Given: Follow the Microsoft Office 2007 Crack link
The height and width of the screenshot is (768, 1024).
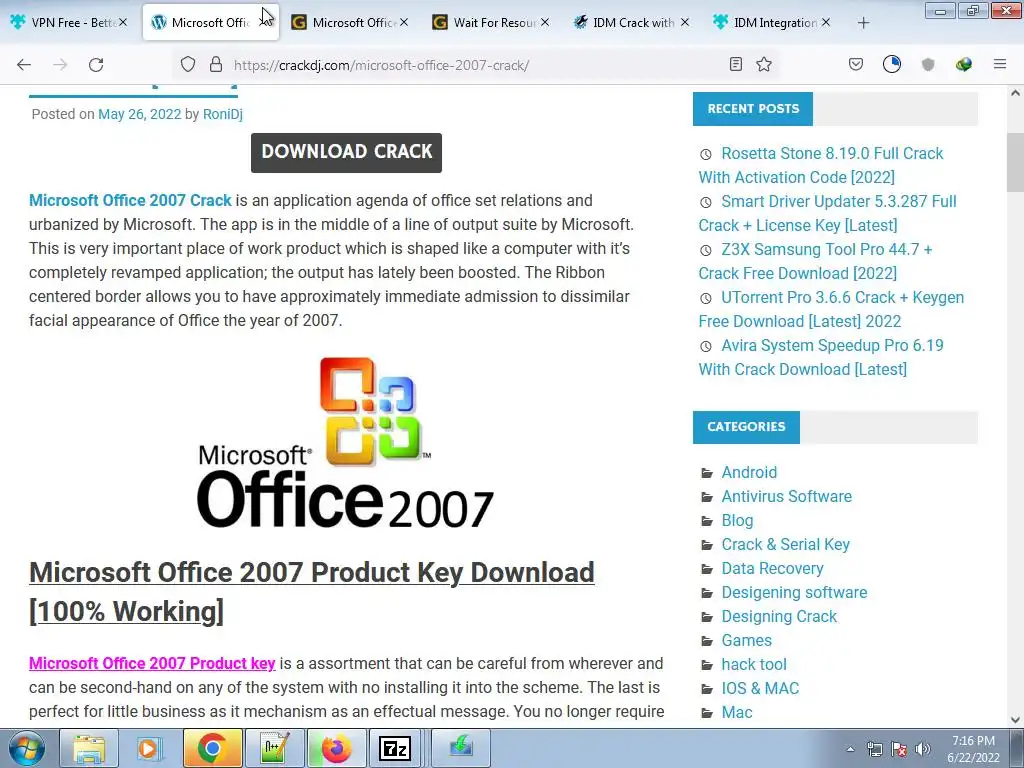Looking at the screenshot, I should point(130,200).
